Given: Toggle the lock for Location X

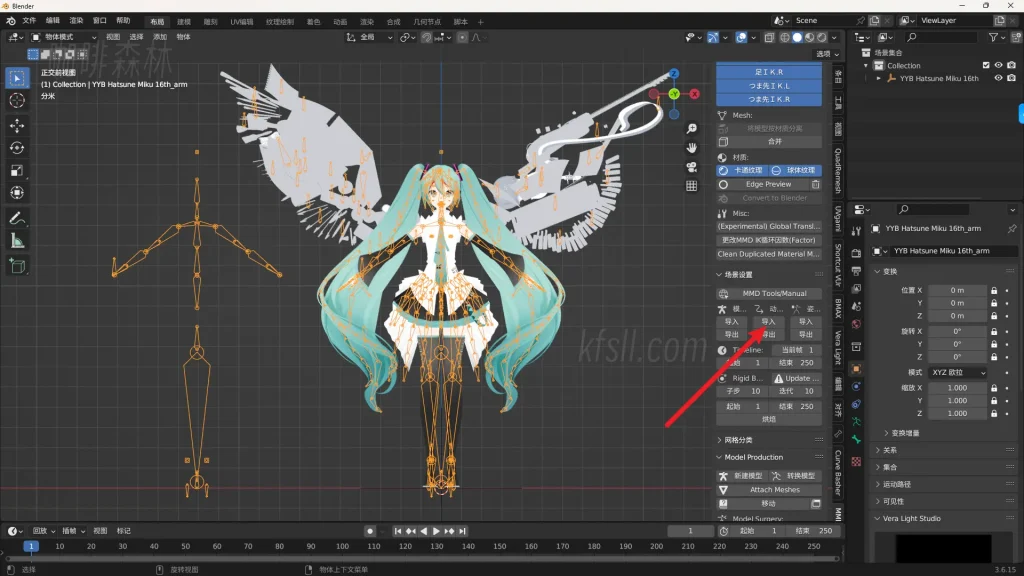Looking at the screenshot, I should coord(993,290).
